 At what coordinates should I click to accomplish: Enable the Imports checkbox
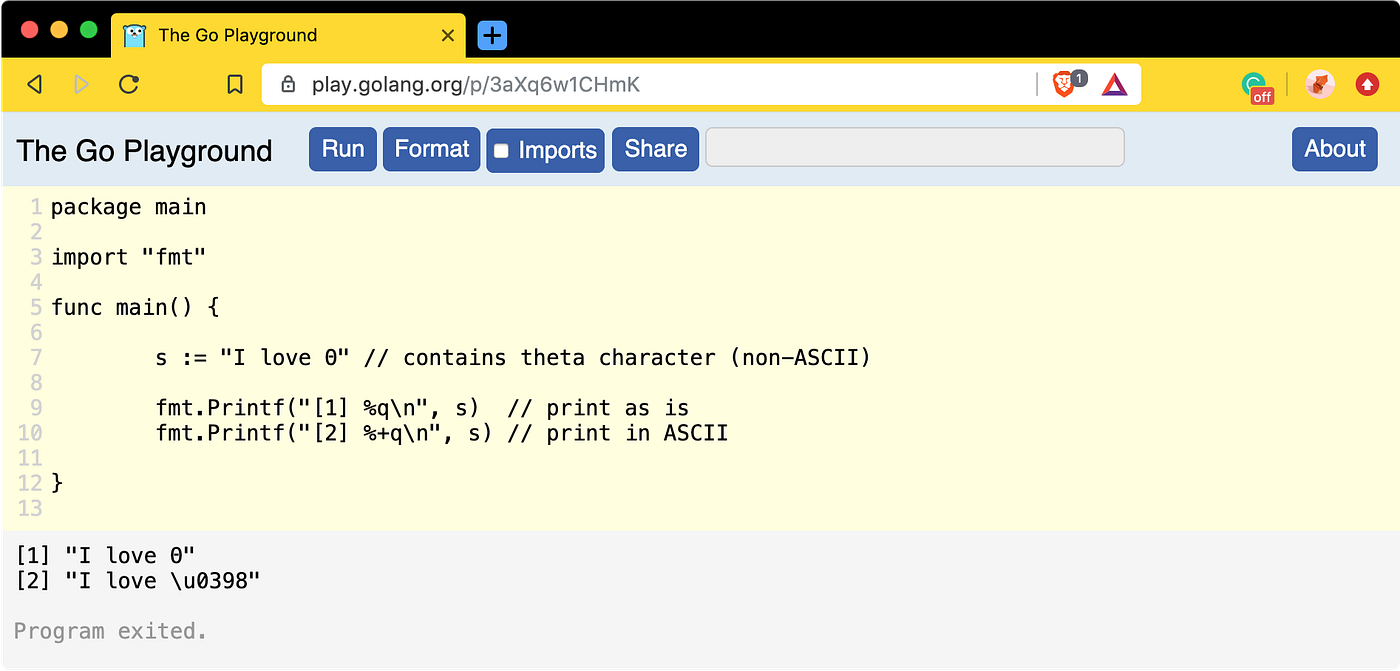coord(502,151)
